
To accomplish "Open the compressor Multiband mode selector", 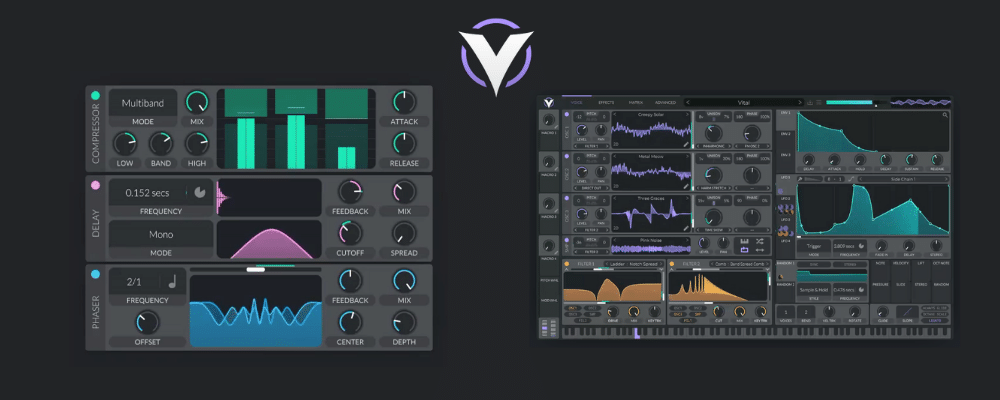I will point(144,103).
